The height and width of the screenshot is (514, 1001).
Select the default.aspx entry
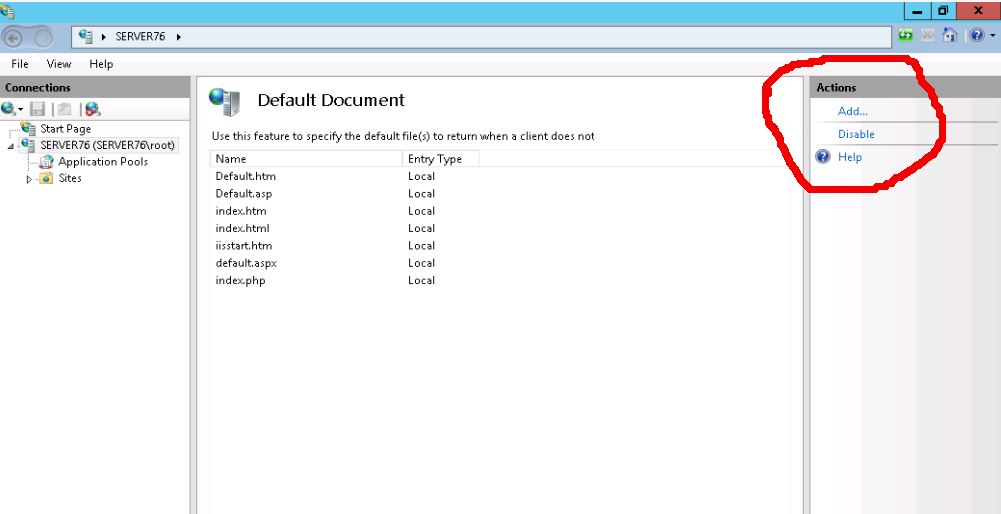click(x=246, y=262)
